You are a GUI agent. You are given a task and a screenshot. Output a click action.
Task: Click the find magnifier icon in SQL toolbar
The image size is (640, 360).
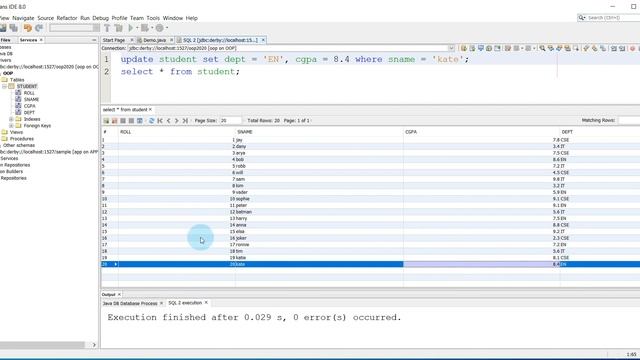(x=542, y=48)
